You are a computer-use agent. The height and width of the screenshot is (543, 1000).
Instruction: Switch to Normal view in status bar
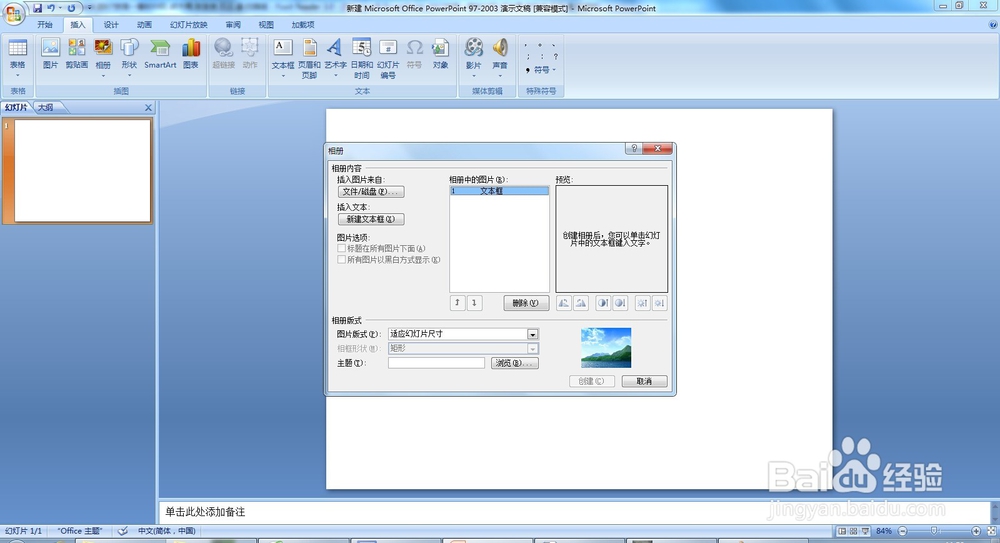point(842,531)
